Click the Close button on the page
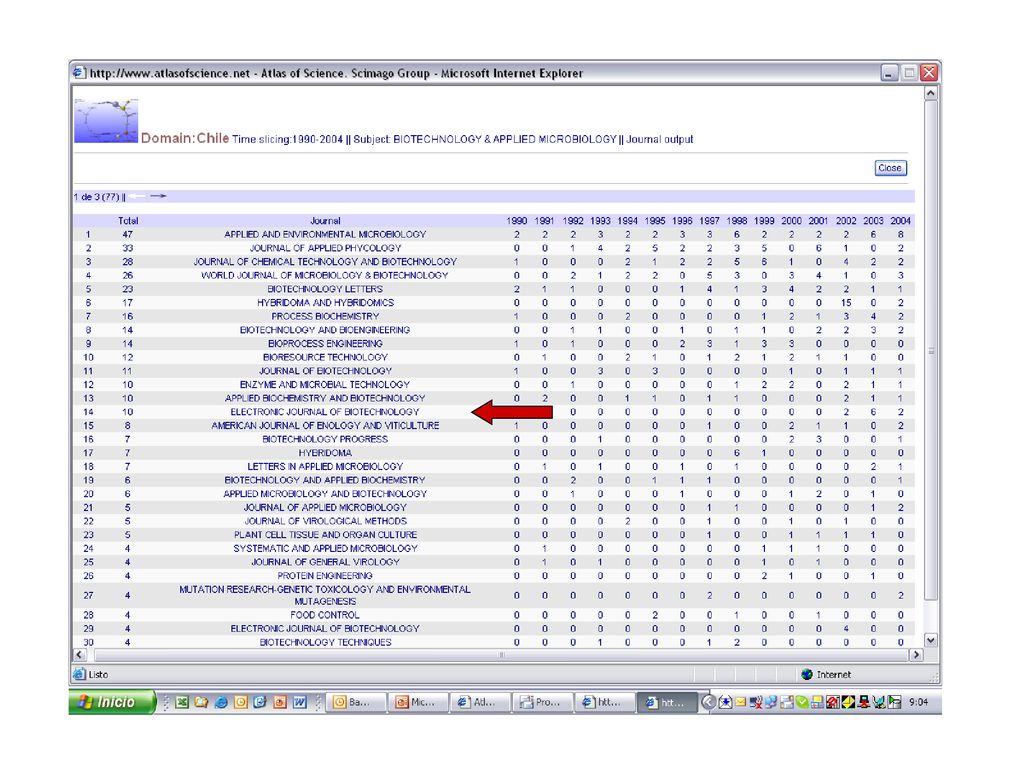 click(890, 168)
